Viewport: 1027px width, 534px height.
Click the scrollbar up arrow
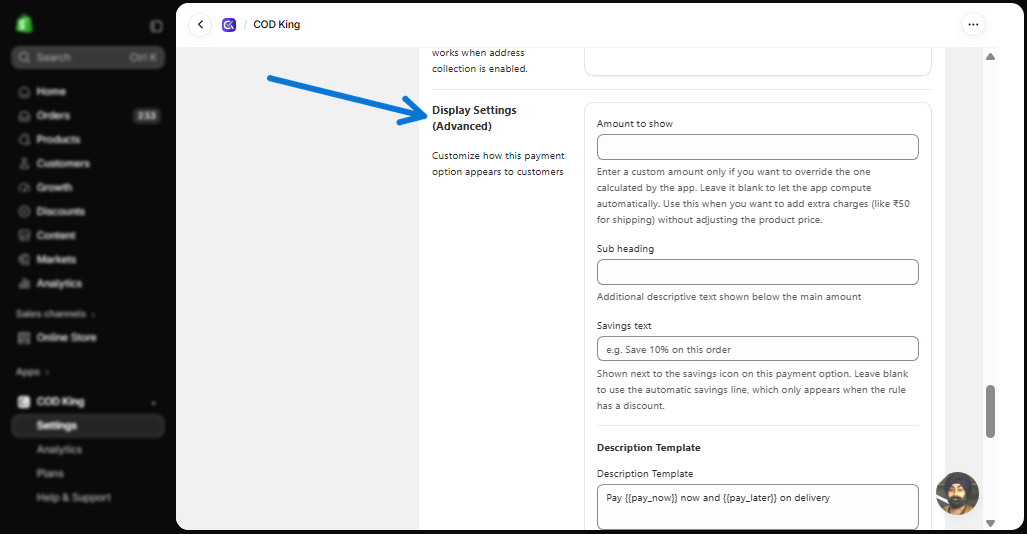[x=990, y=57]
